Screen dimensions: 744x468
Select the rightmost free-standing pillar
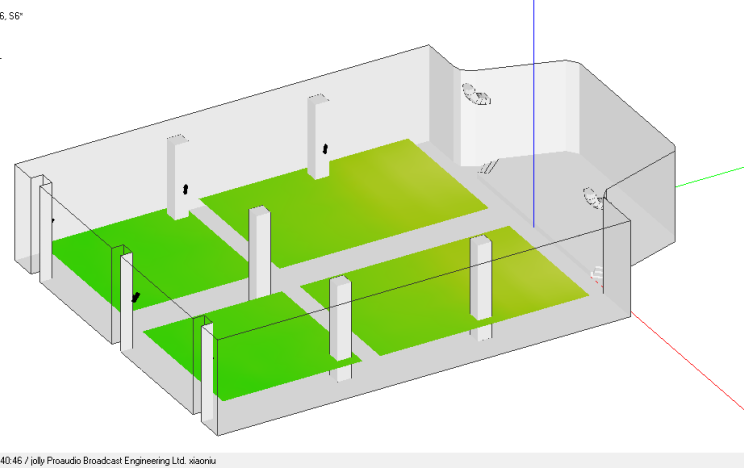pos(481,290)
